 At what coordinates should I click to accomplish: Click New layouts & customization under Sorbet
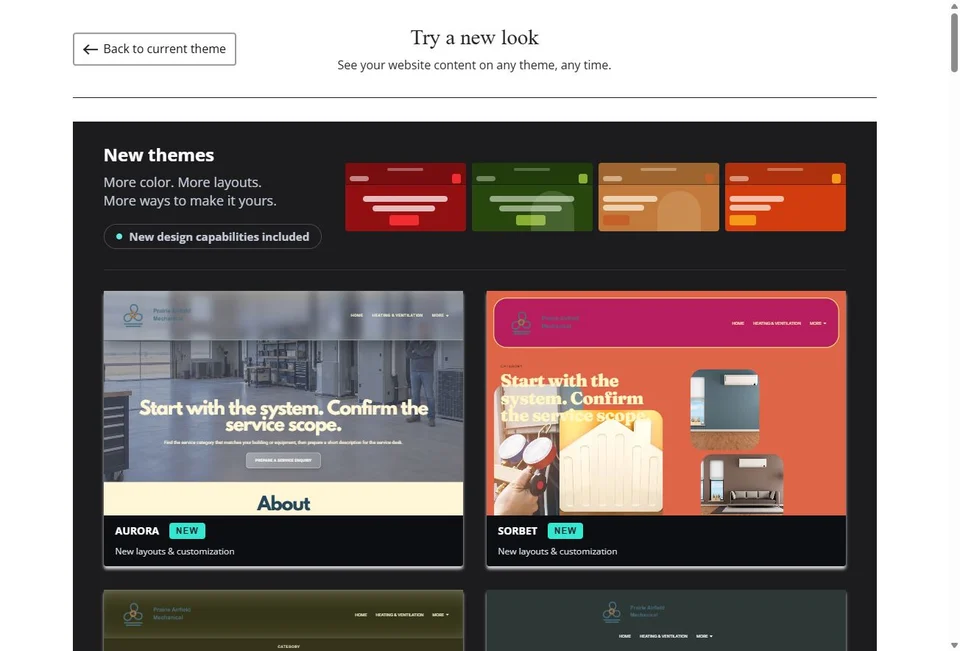557,551
